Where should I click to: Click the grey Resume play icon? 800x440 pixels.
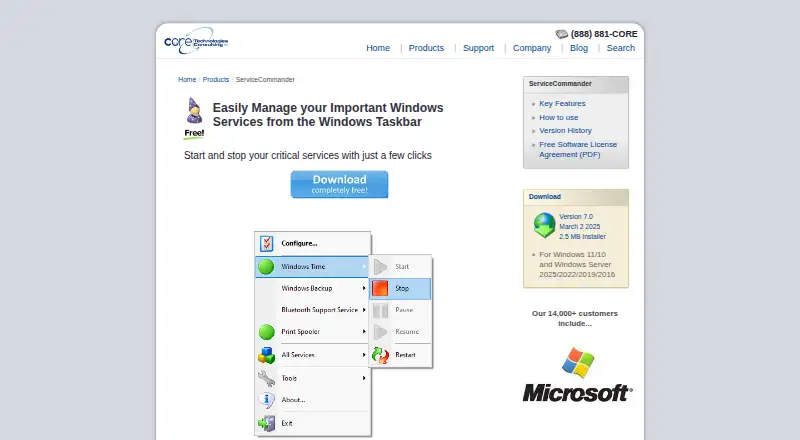380,332
